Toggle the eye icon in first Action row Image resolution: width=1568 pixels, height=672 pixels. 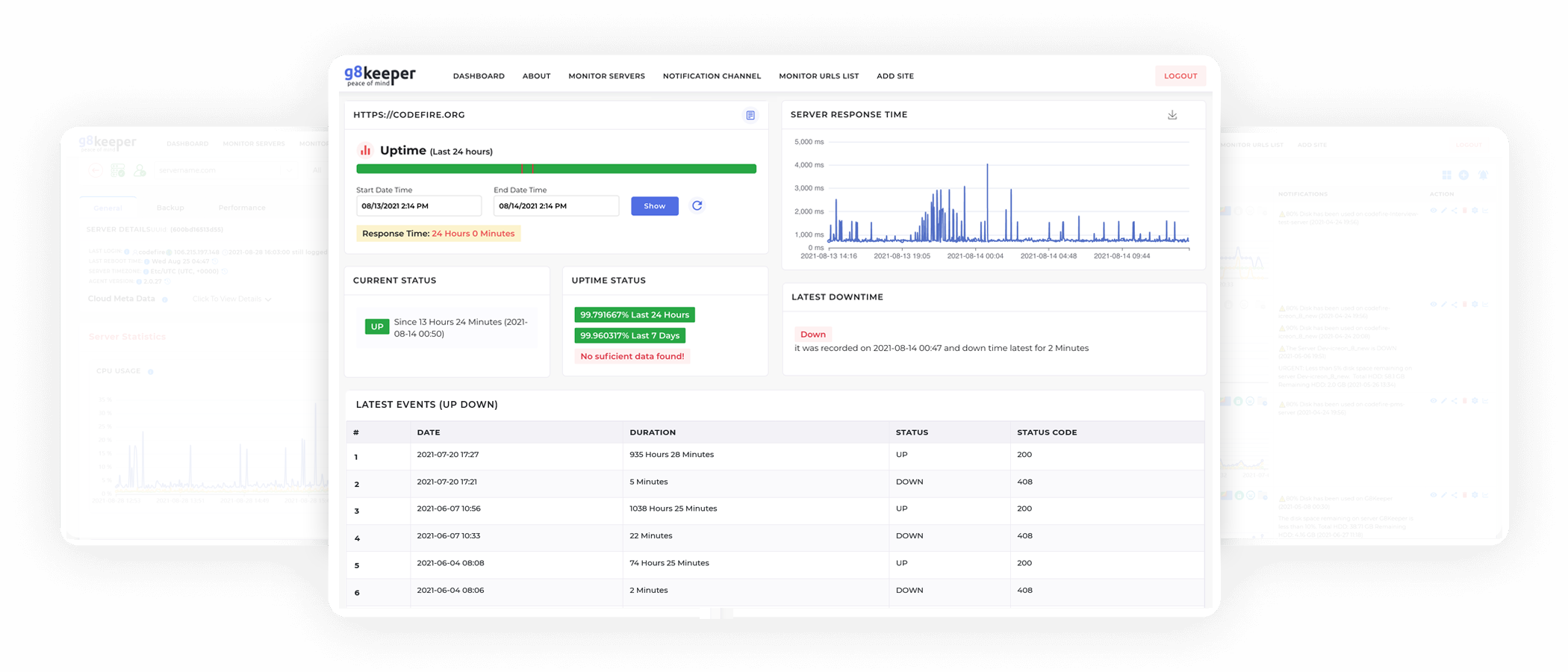(x=1433, y=211)
